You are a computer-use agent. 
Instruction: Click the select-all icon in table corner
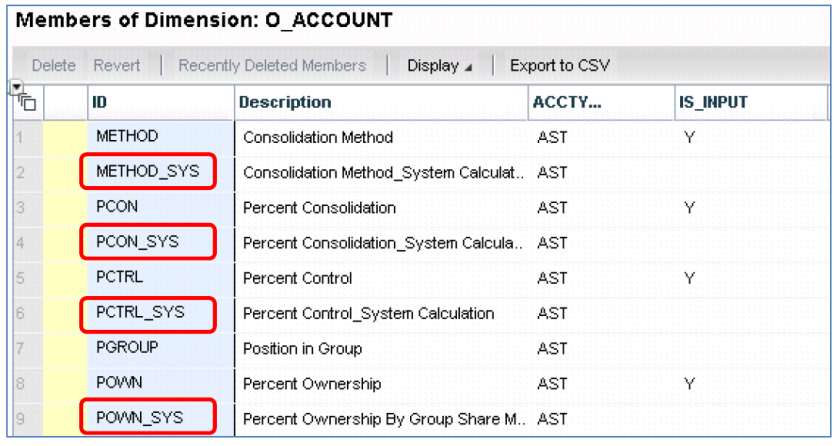[x=25, y=99]
